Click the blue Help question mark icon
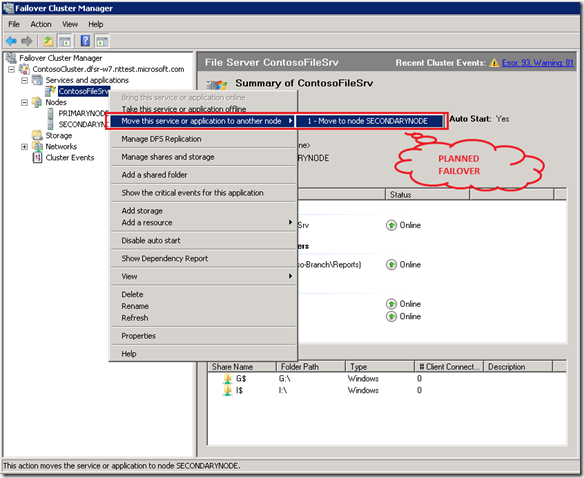The height and width of the screenshot is (478, 584). click(85, 41)
